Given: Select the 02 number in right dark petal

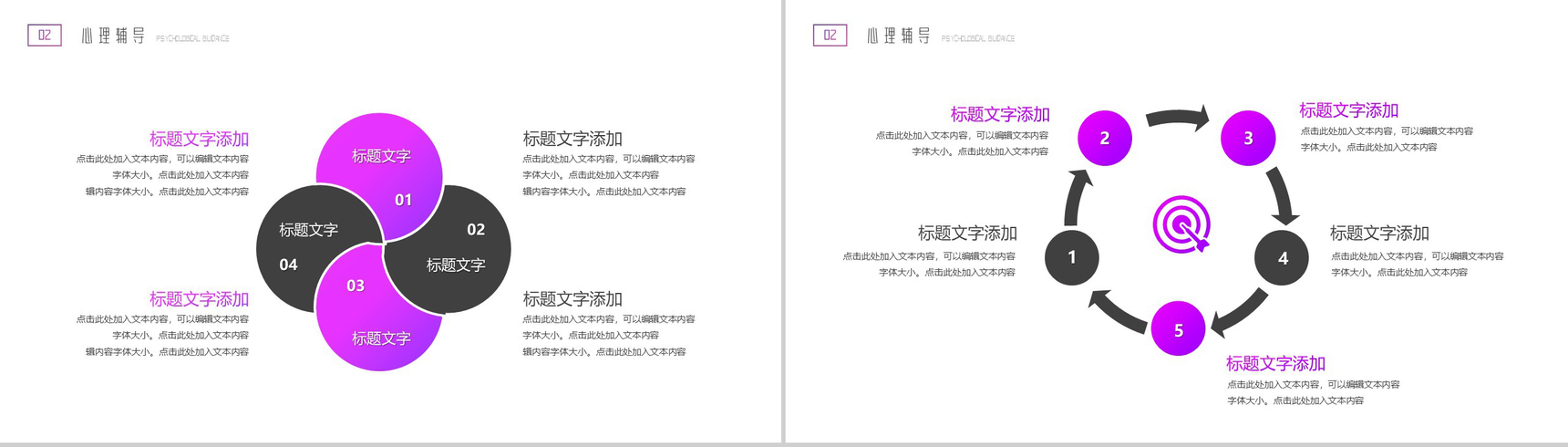Looking at the screenshot, I should (476, 229).
